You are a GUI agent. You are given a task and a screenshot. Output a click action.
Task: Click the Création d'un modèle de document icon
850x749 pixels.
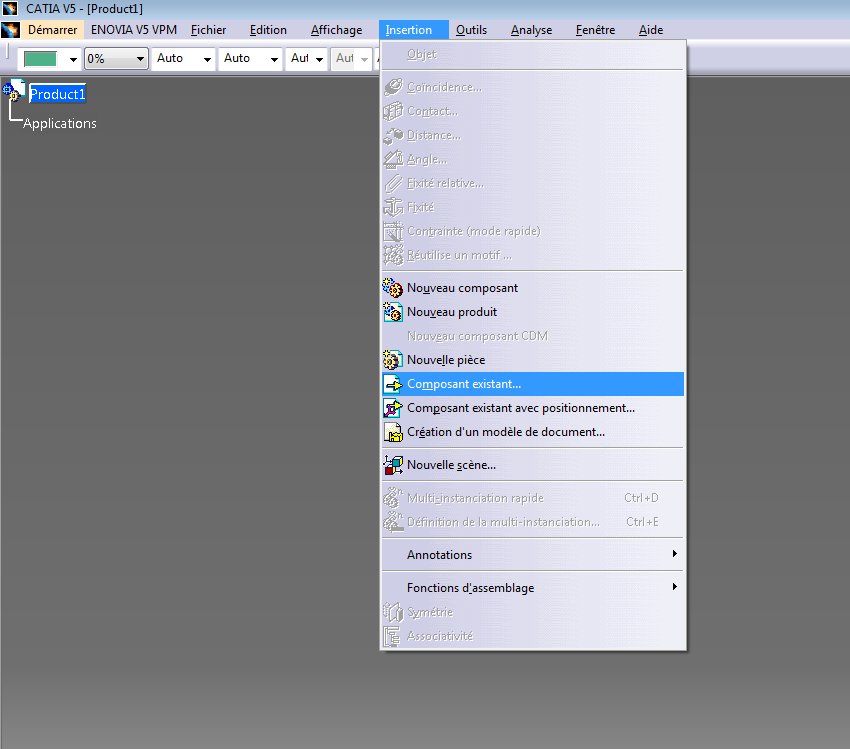click(392, 432)
